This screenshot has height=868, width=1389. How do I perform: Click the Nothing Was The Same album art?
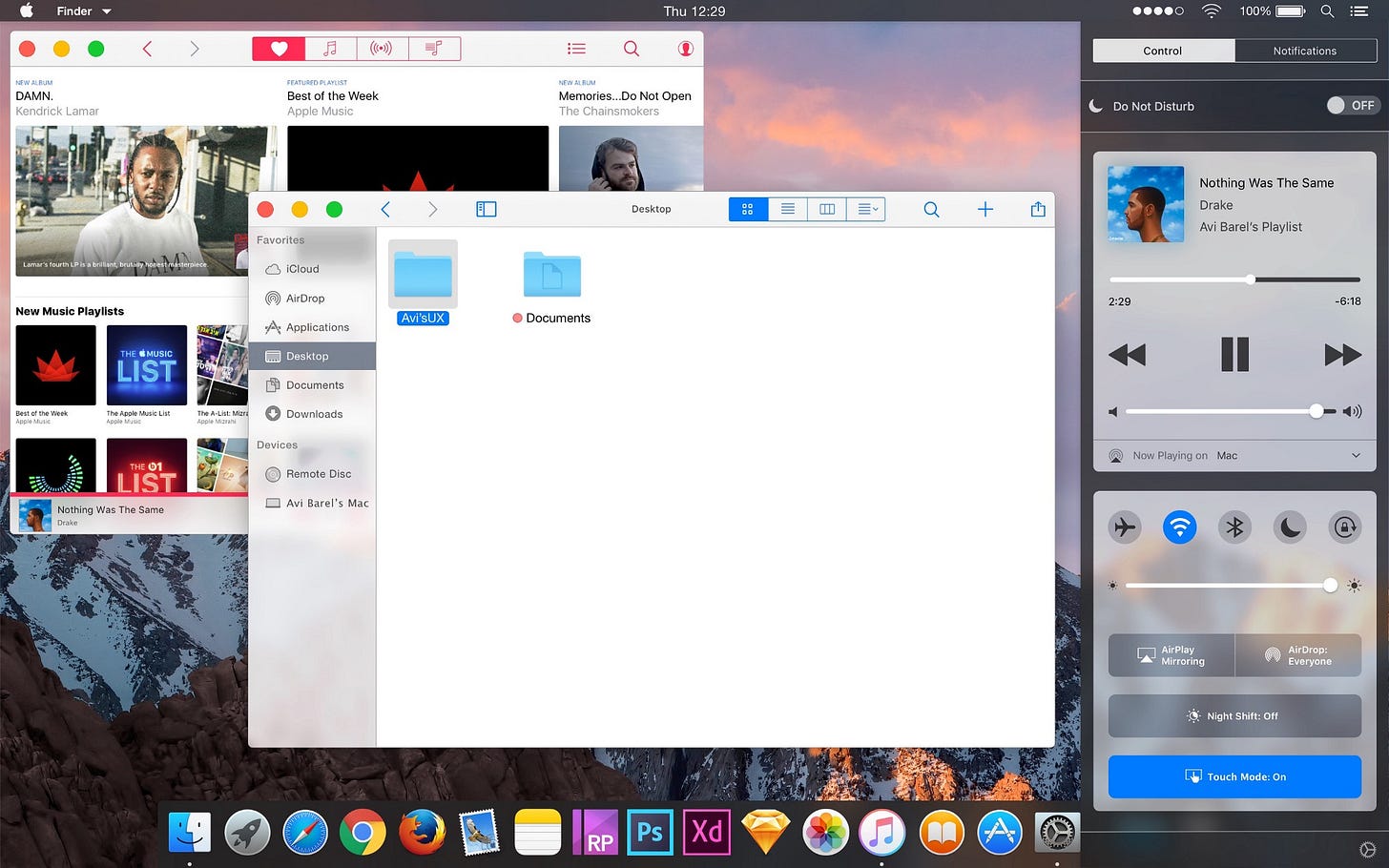tap(1146, 204)
